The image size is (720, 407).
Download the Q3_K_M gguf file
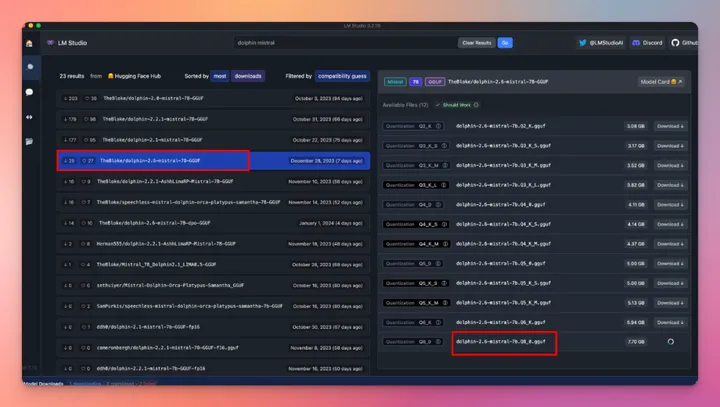[670, 165]
